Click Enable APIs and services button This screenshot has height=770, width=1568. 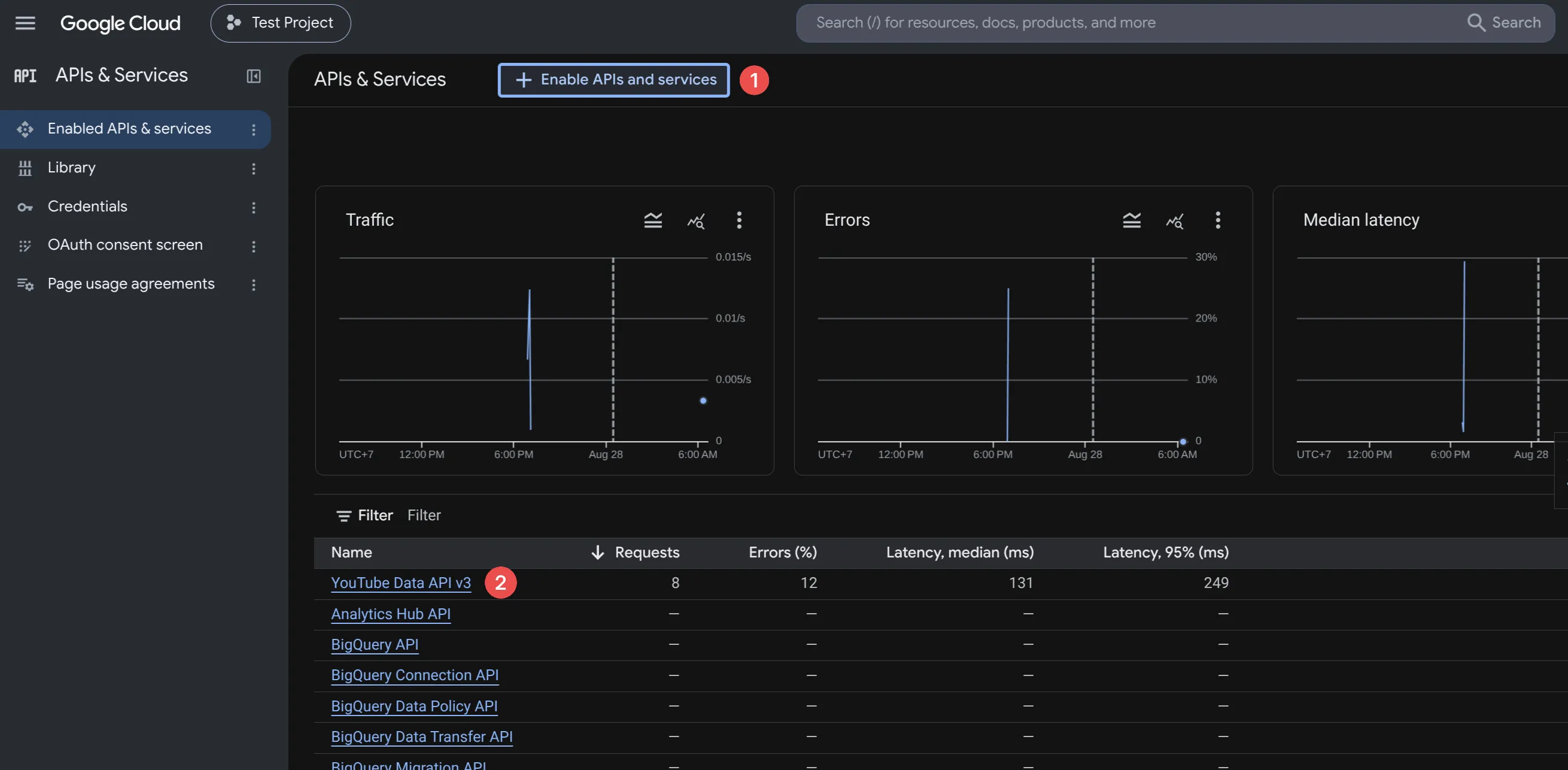click(x=613, y=80)
